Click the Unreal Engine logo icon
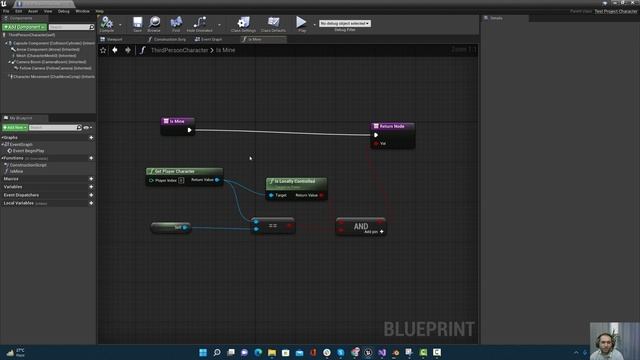 (x=4, y=4)
